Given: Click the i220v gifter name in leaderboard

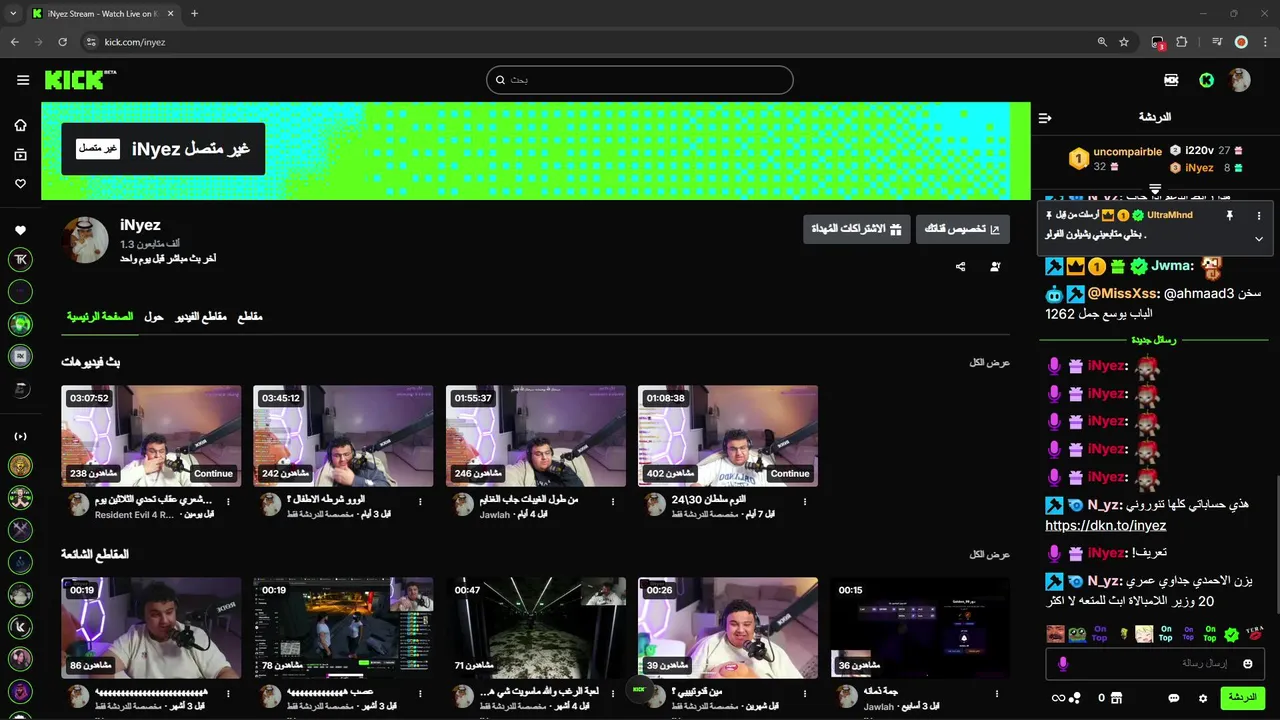Looking at the screenshot, I should [x=1199, y=150].
